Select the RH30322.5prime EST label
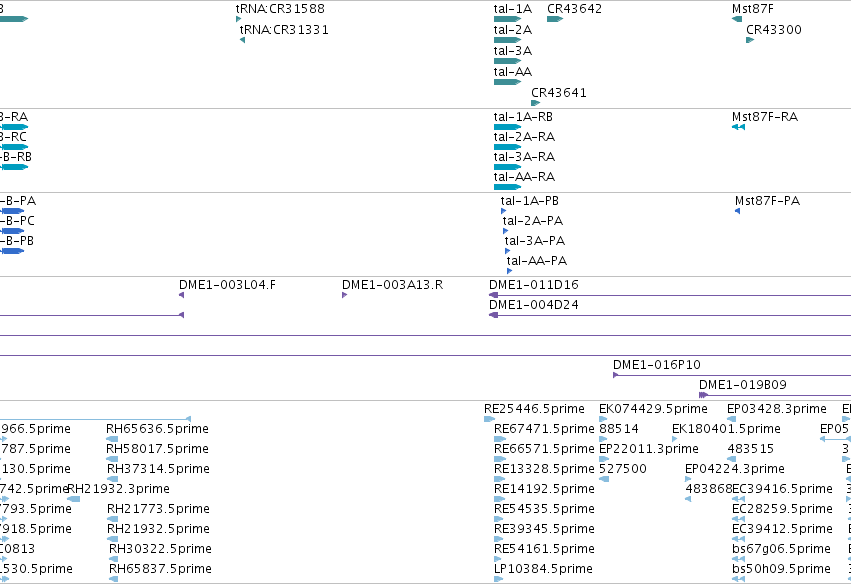This screenshot has height=584, width=851. click(160, 549)
